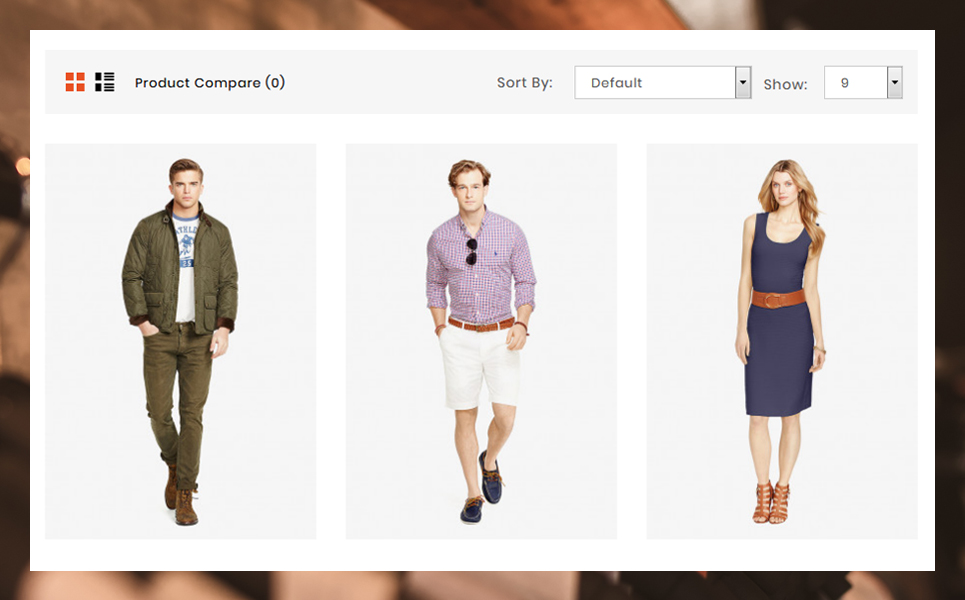Click the sunglasses hanging on the checkered shirt
The image size is (965, 600).
471,252
